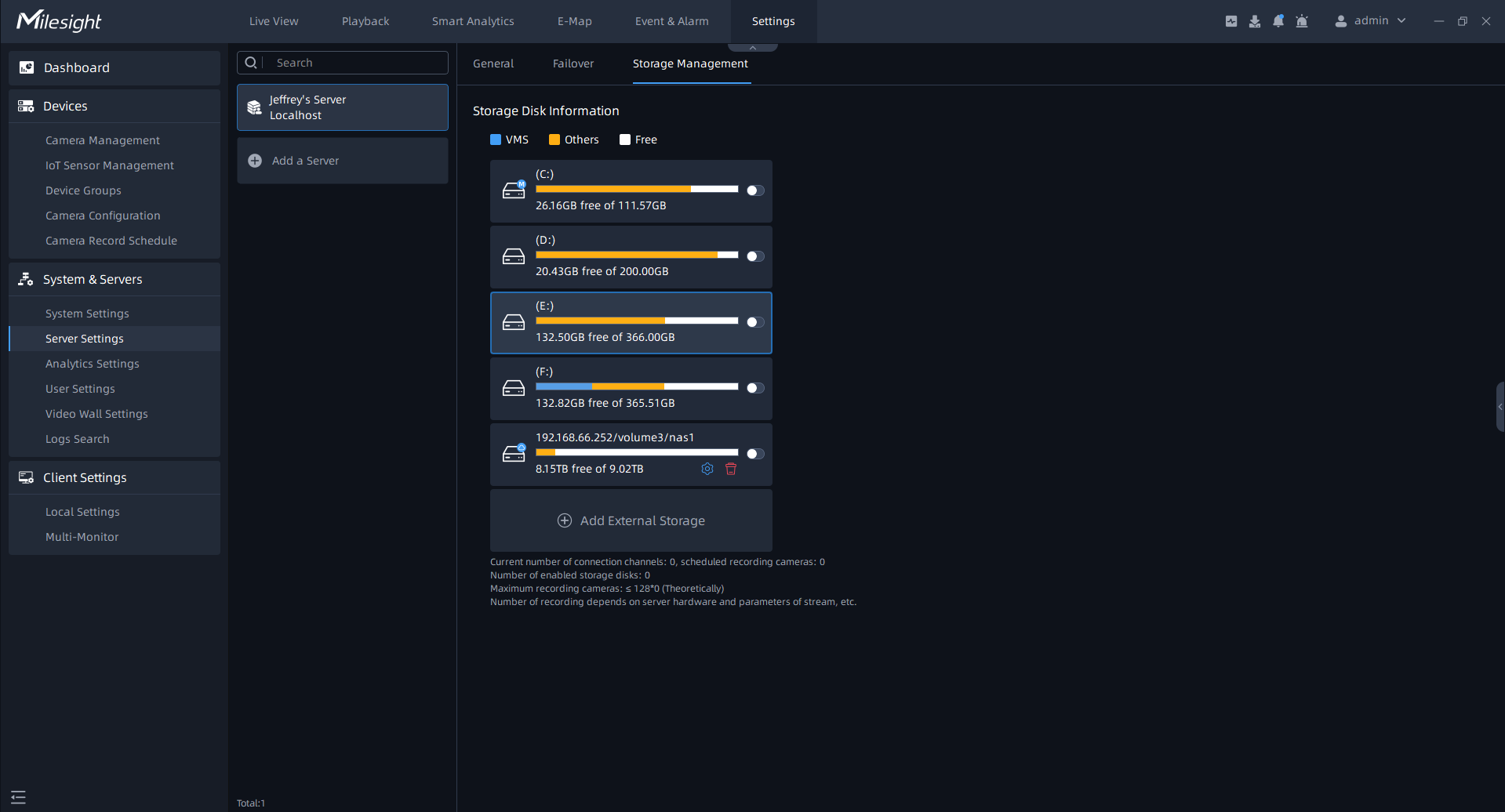Click the download tasks icon
The height and width of the screenshot is (812, 1505).
coord(1255,21)
